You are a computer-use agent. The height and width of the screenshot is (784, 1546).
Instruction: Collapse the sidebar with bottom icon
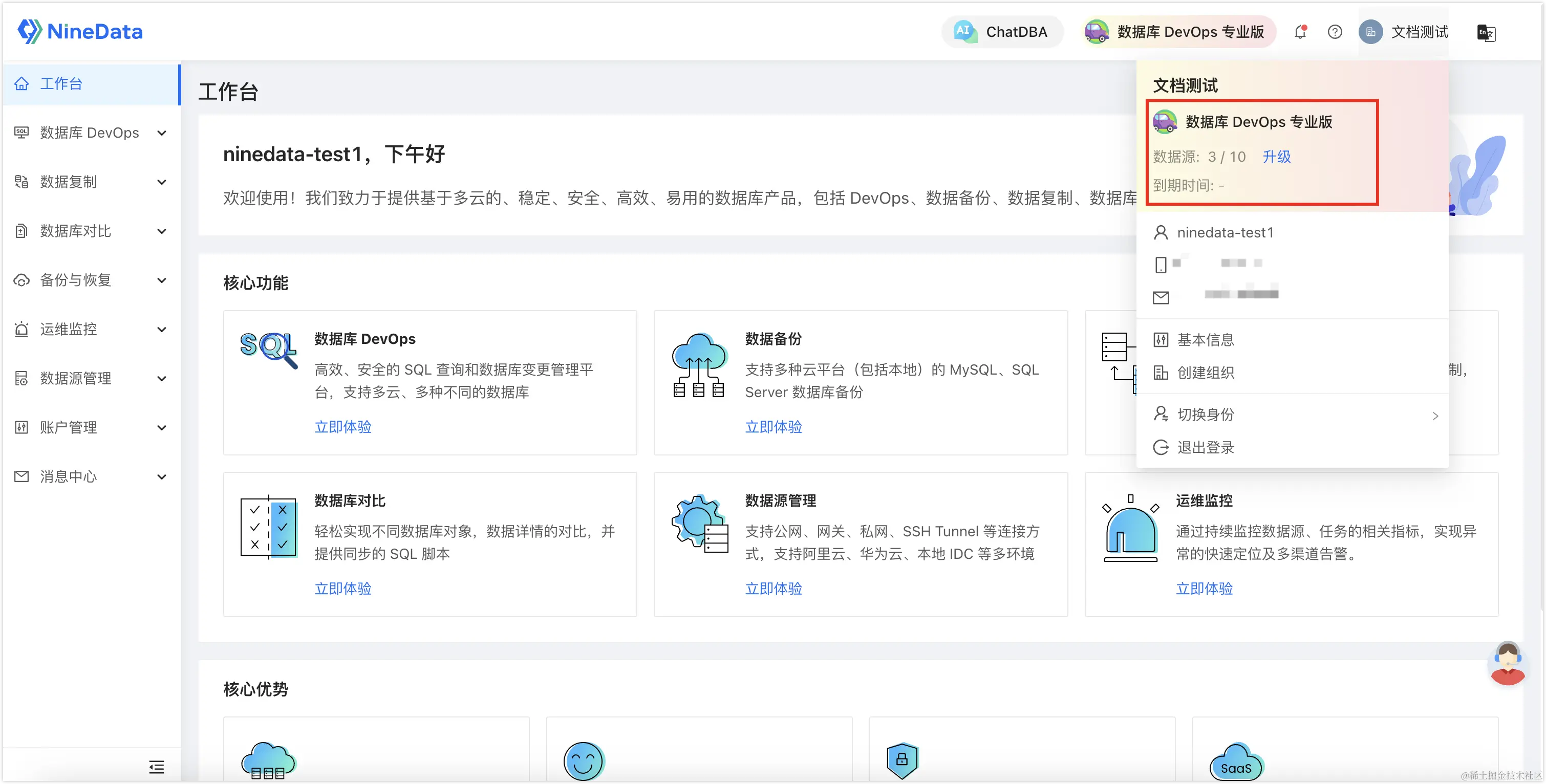point(156,767)
